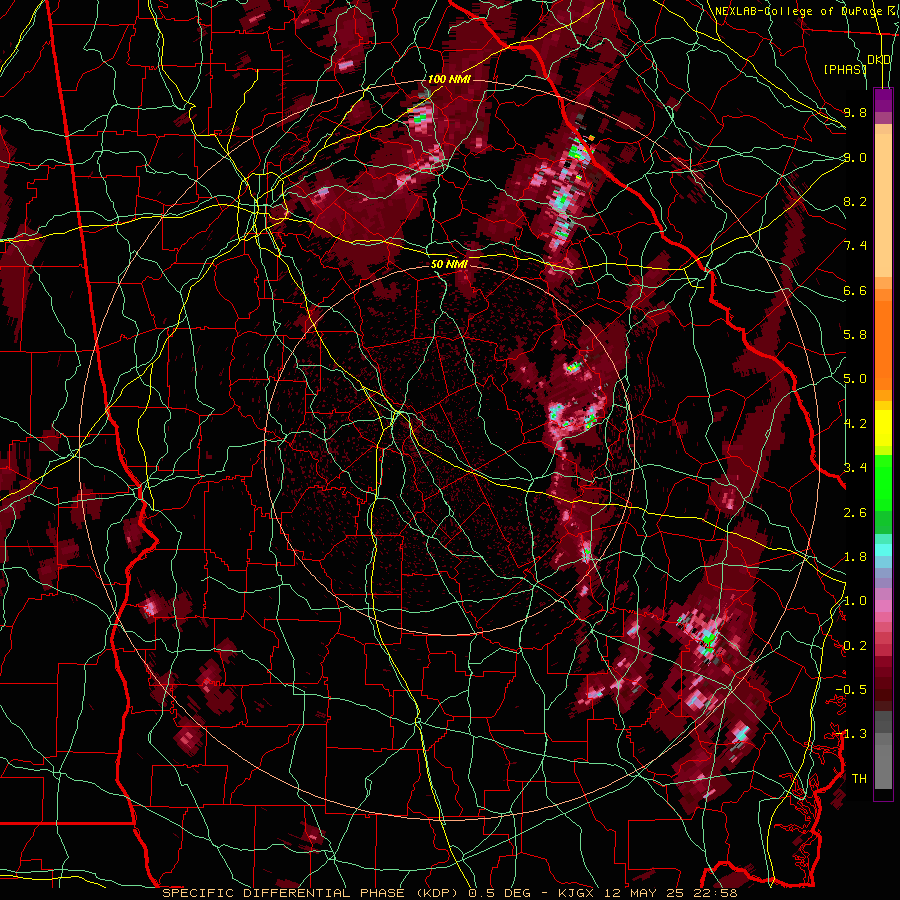Click the 7.4 value on the color scale

pyautogui.click(x=855, y=246)
